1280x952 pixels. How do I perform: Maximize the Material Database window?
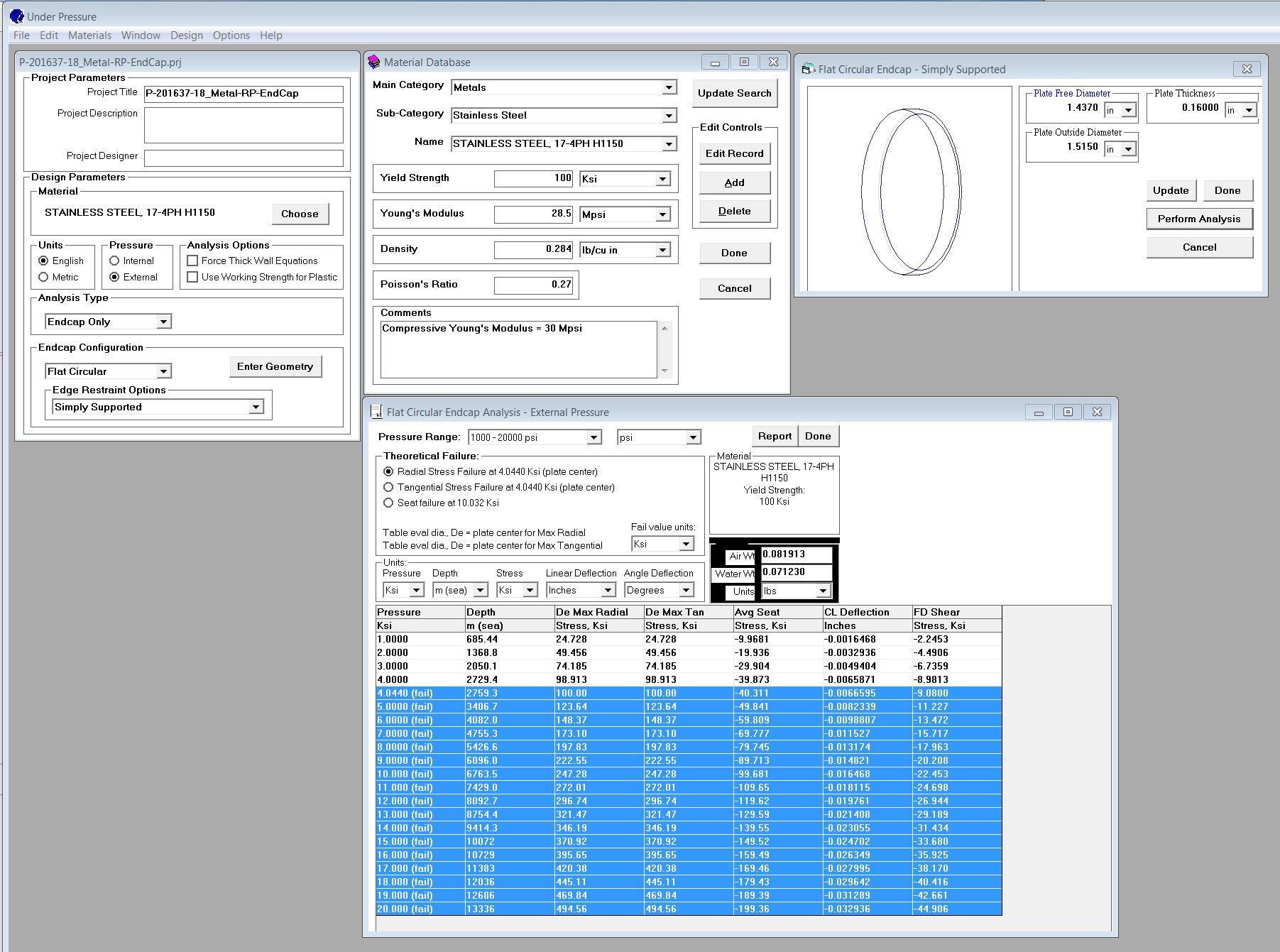tap(744, 62)
